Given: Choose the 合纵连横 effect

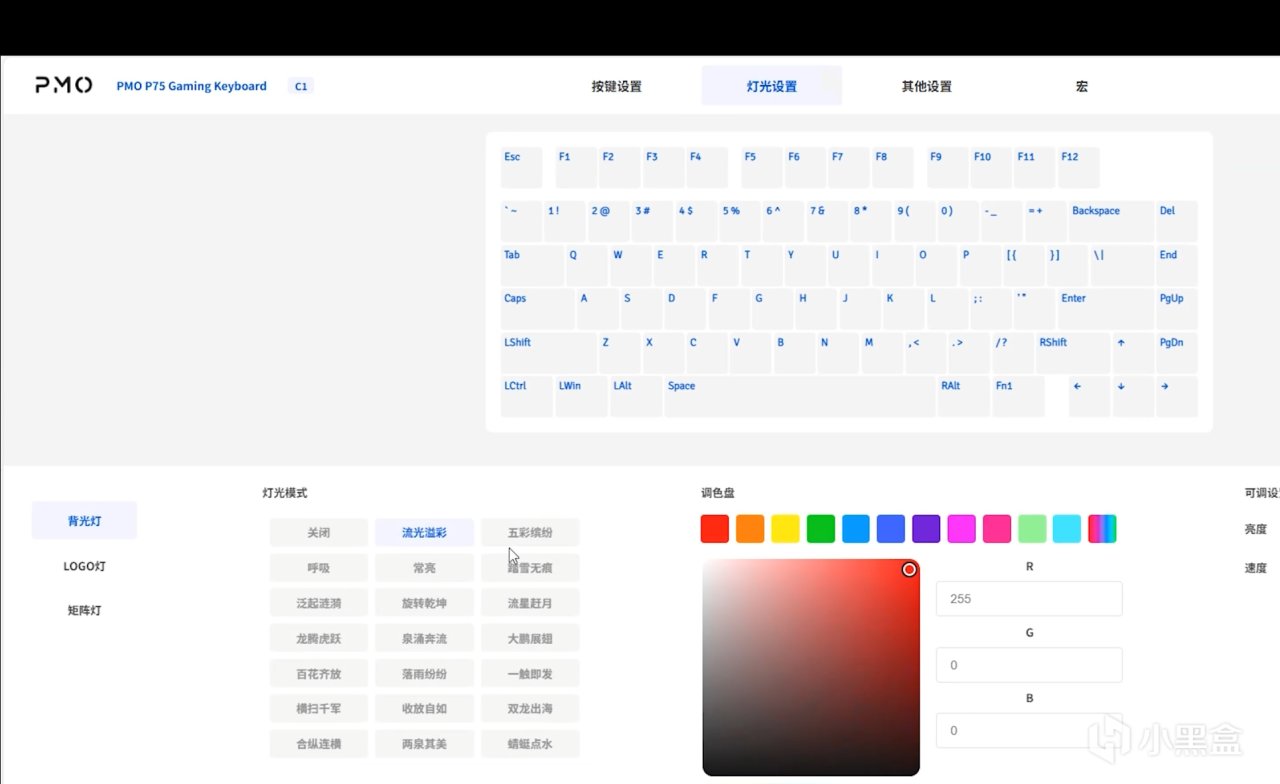Looking at the screenshot, I should point(319,744).
